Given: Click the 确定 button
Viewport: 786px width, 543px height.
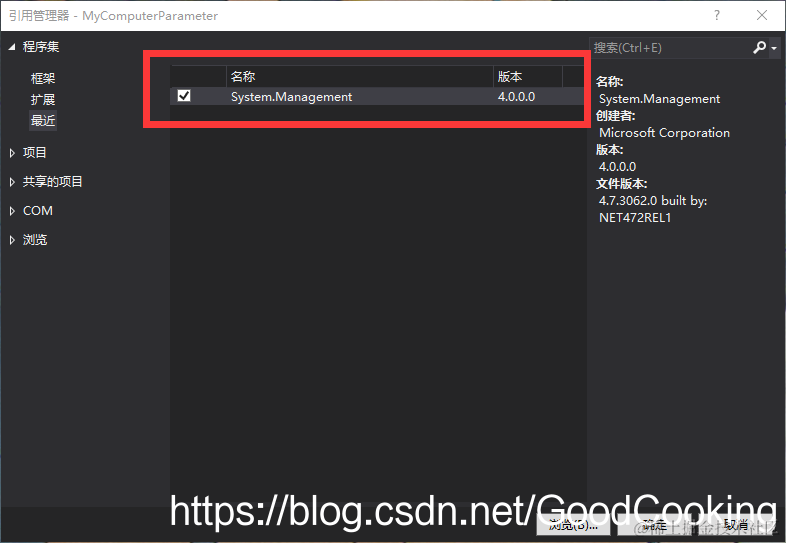Looking at the screenshot, I should pos(654,525).
